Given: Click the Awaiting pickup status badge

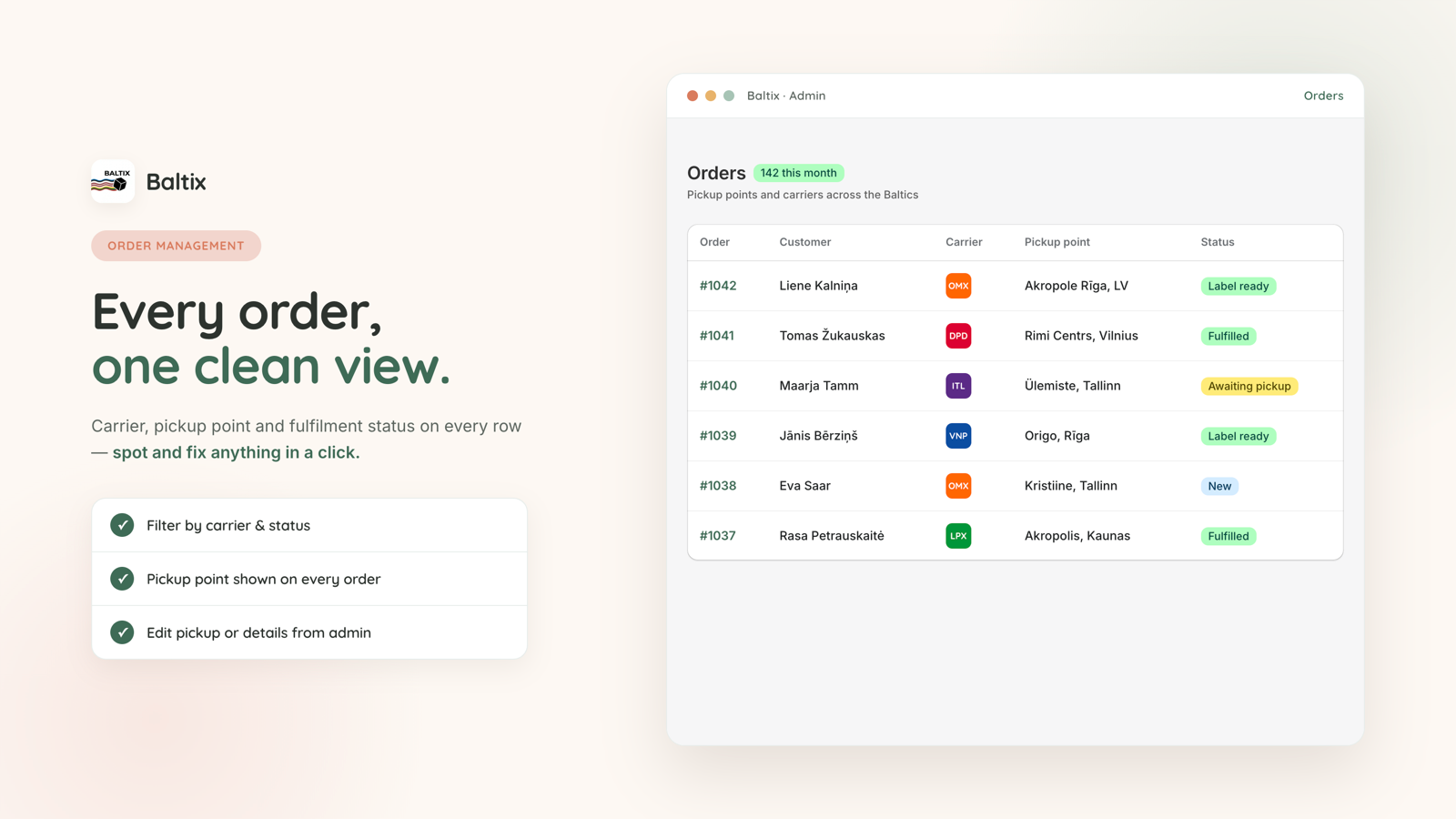Looking at the screenshot, I should 1249,386.
